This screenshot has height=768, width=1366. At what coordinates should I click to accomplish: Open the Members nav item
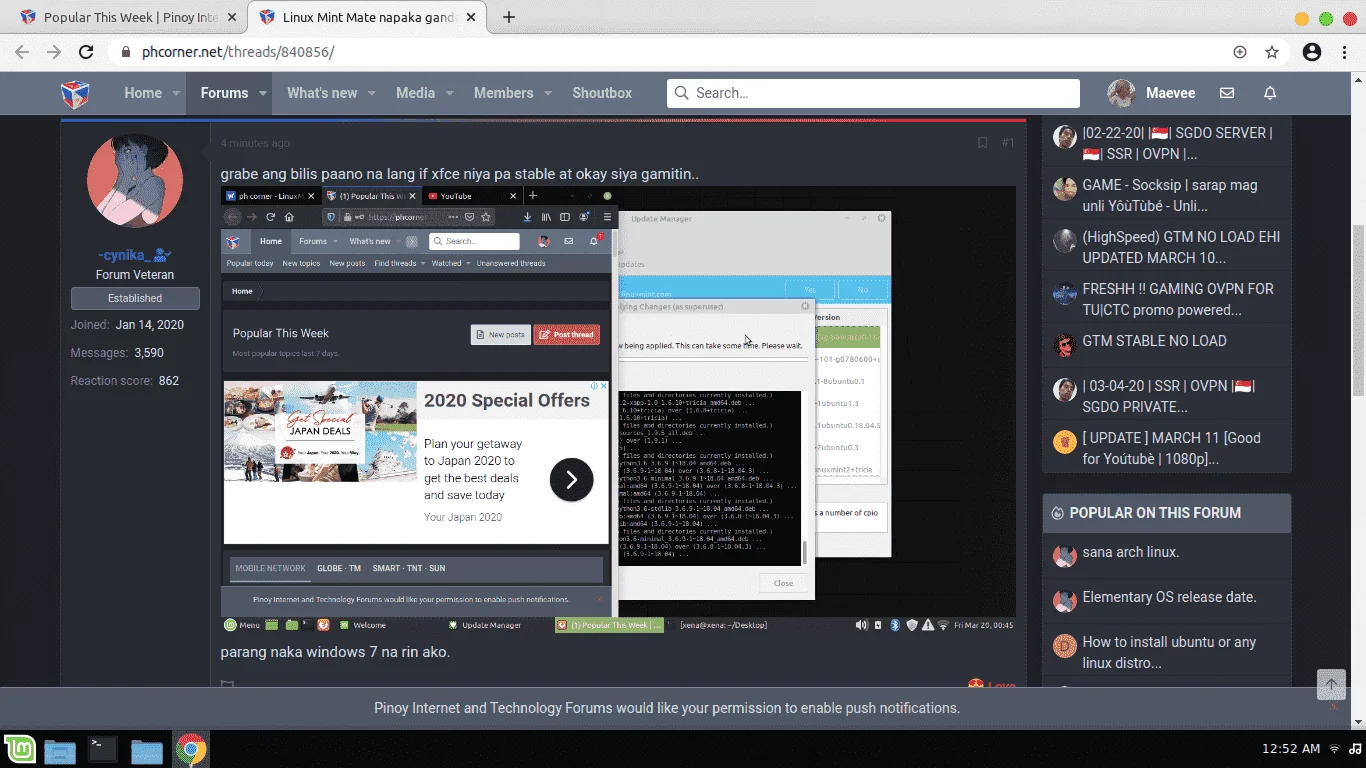coord(503,93)
